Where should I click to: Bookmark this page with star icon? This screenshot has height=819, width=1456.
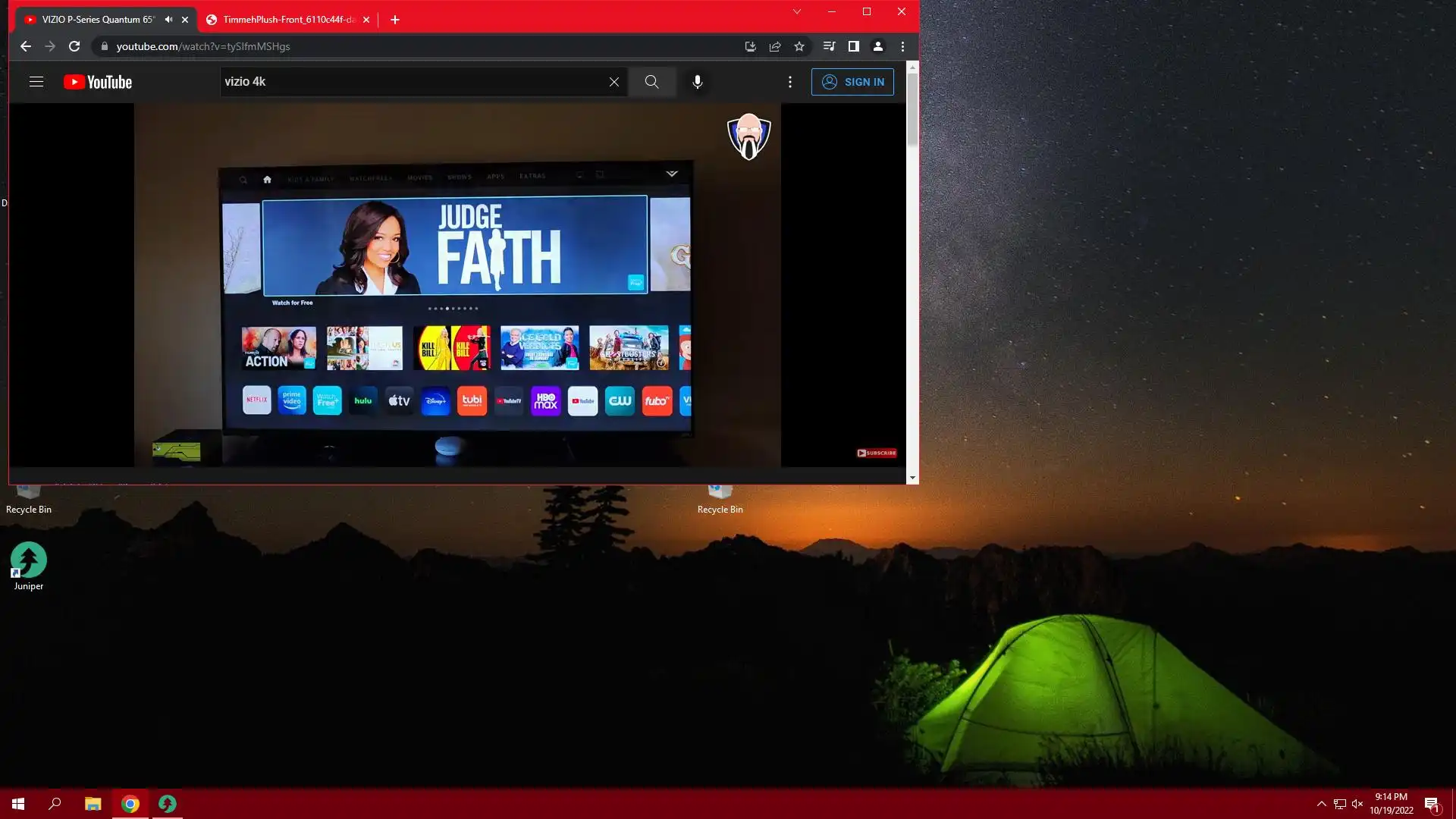tap(799, 46)
